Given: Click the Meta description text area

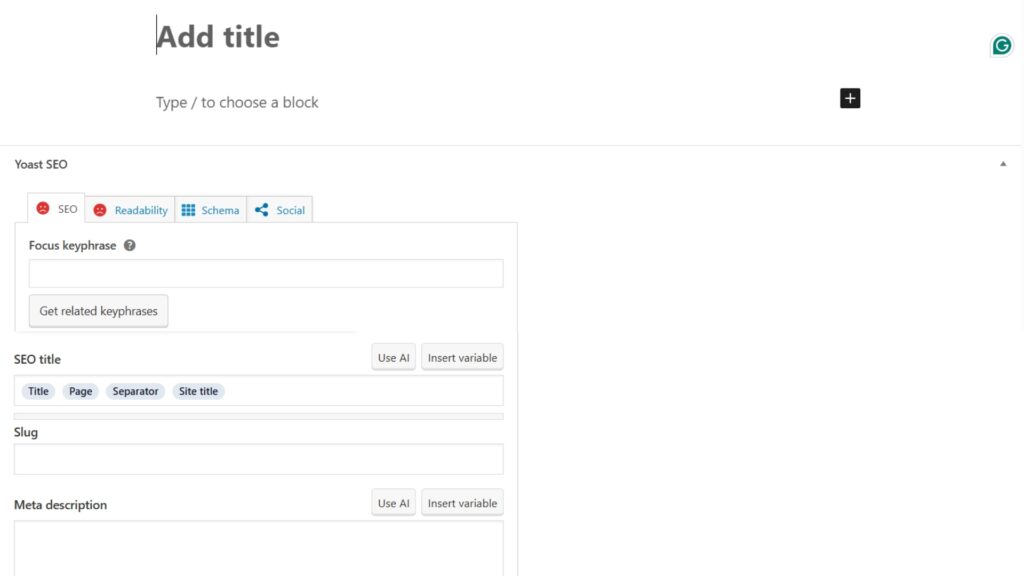Looking at the screenshot, I should 258,547.
